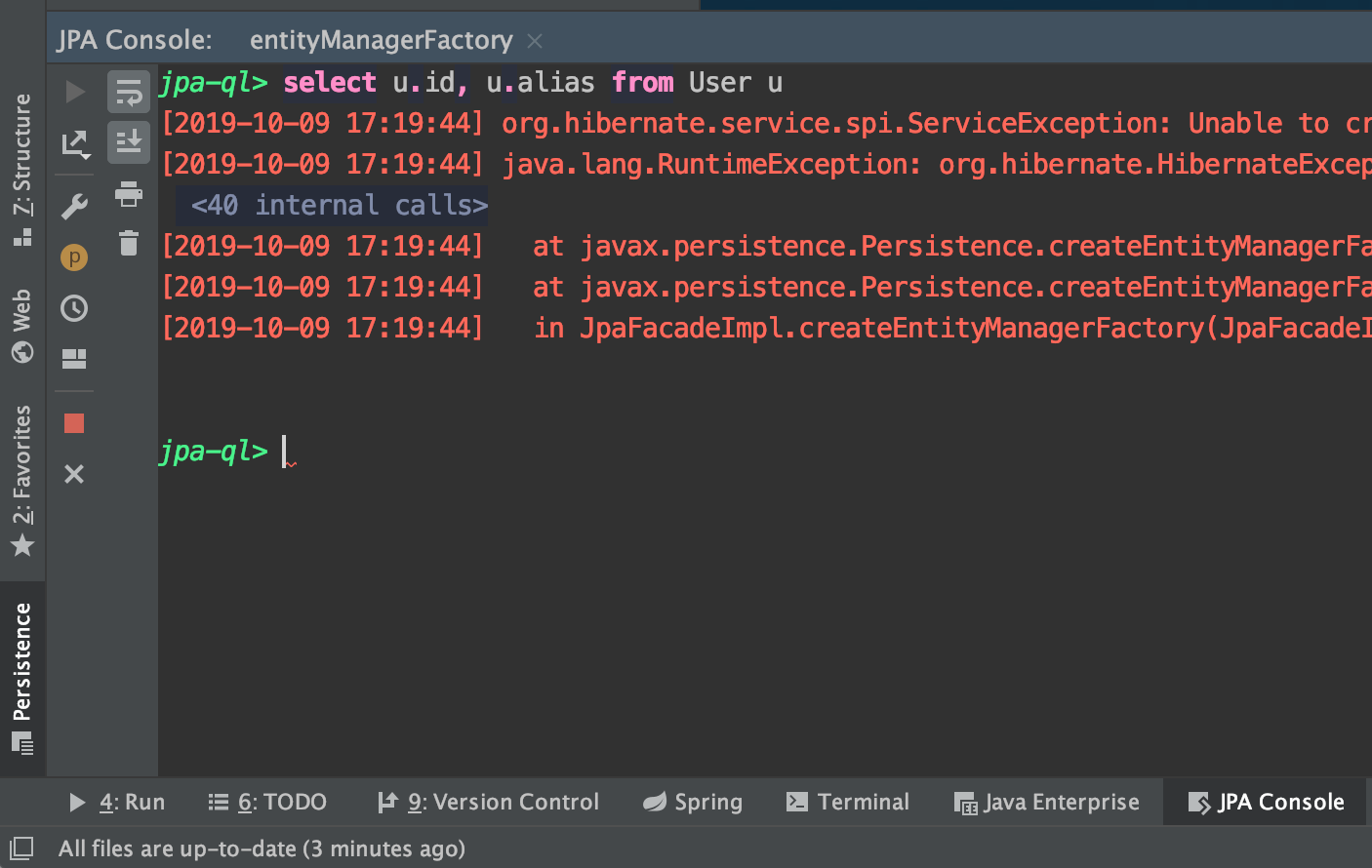Open the Web tool window
1372x868 pixels.
(21, 326)
